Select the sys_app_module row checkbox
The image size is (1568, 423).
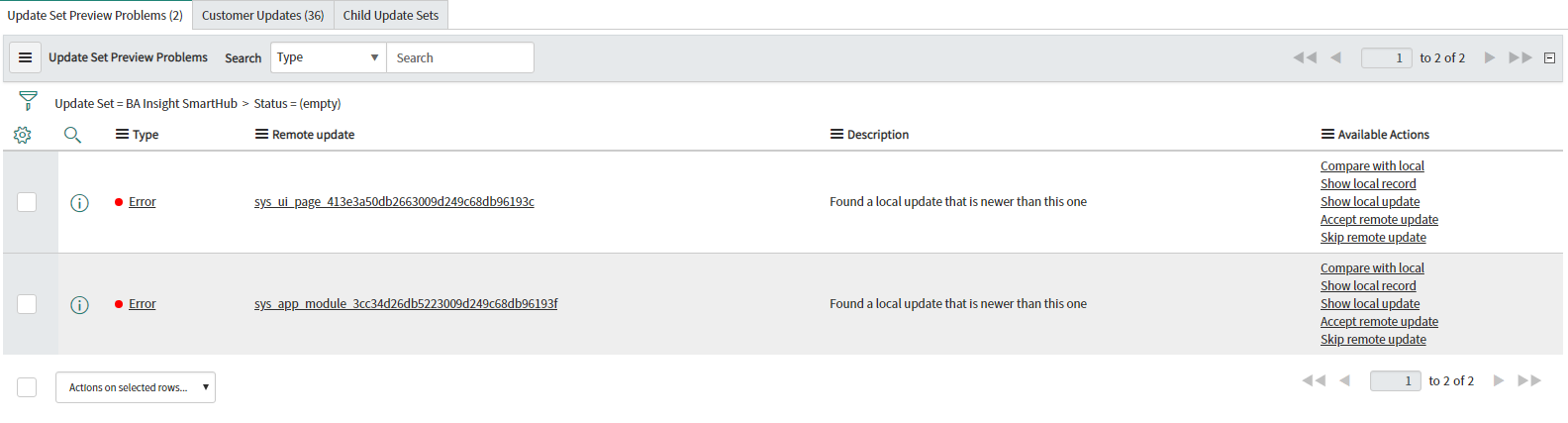27,304
